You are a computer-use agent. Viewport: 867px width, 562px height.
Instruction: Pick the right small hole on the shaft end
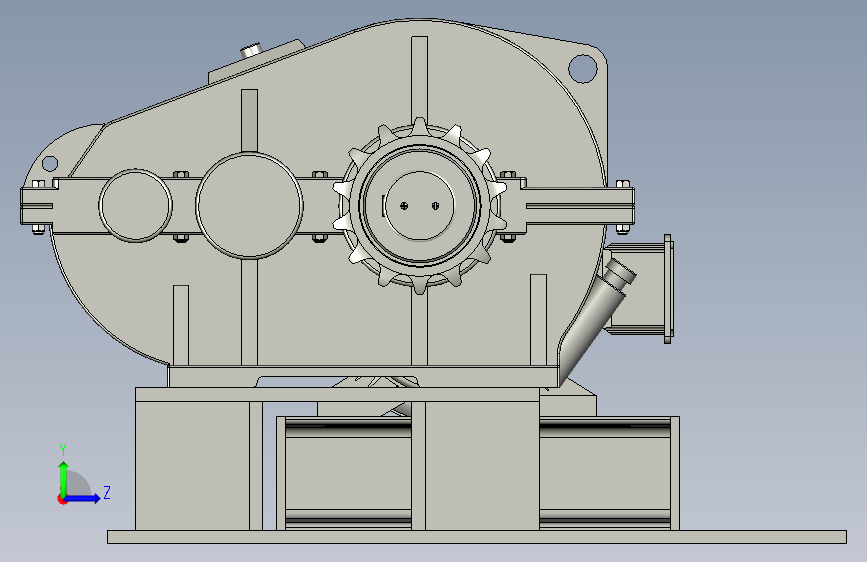click(x=435, y=206)
